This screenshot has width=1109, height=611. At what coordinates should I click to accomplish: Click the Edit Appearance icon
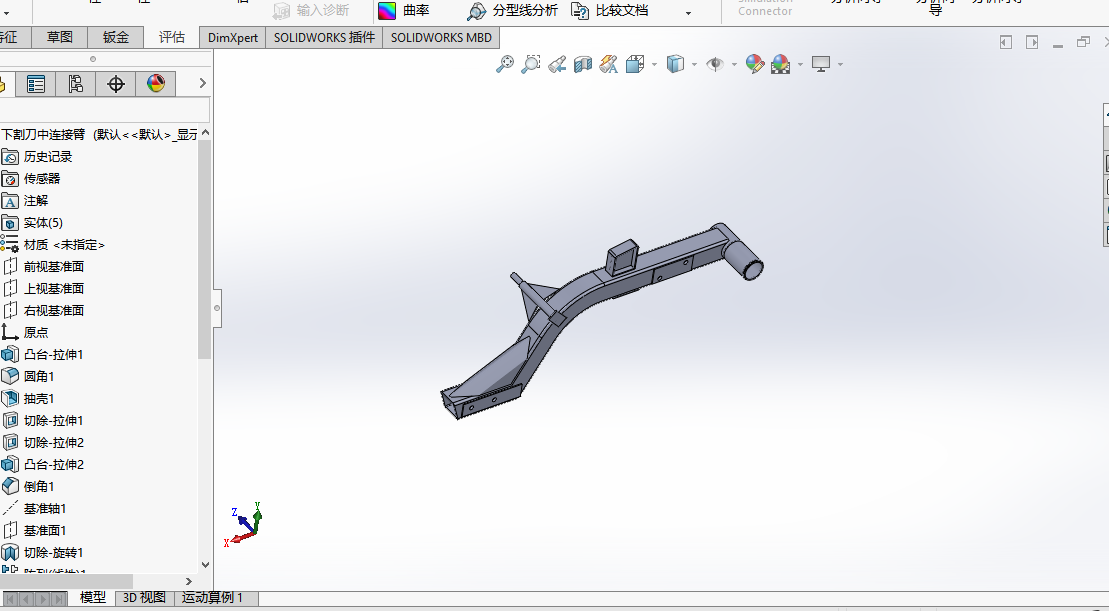(755, 64)
